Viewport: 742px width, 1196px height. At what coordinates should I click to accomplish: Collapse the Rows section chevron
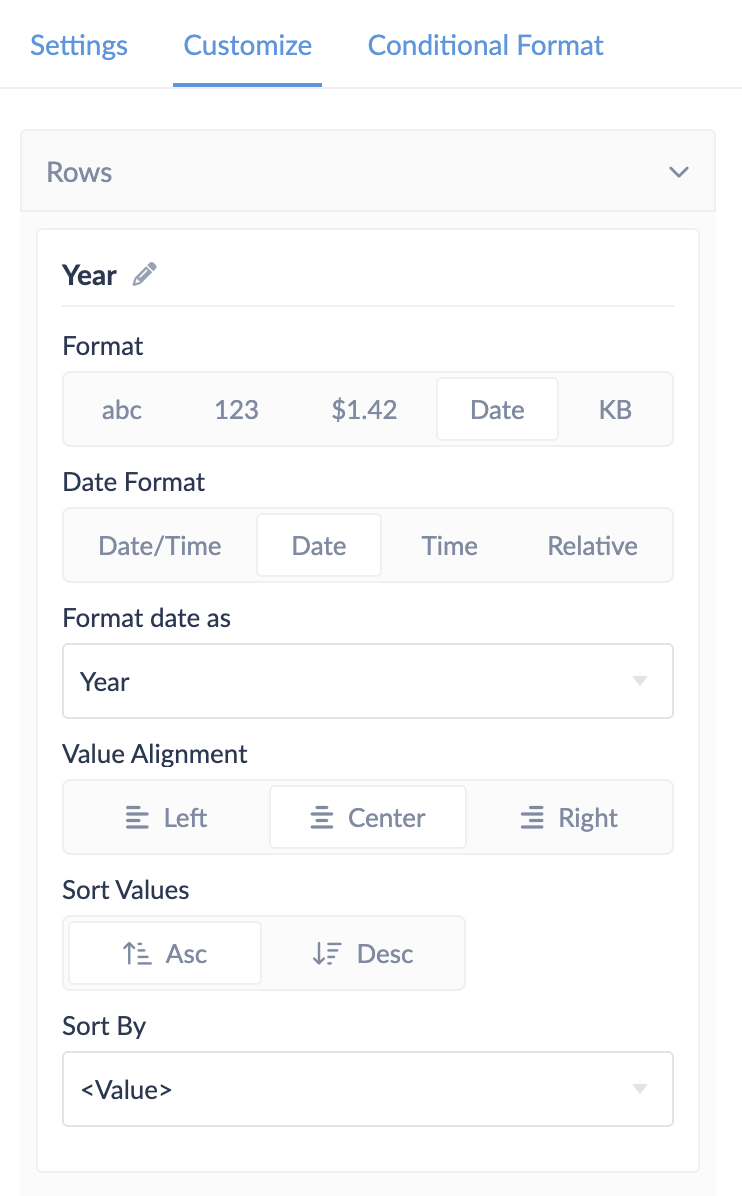679,172
